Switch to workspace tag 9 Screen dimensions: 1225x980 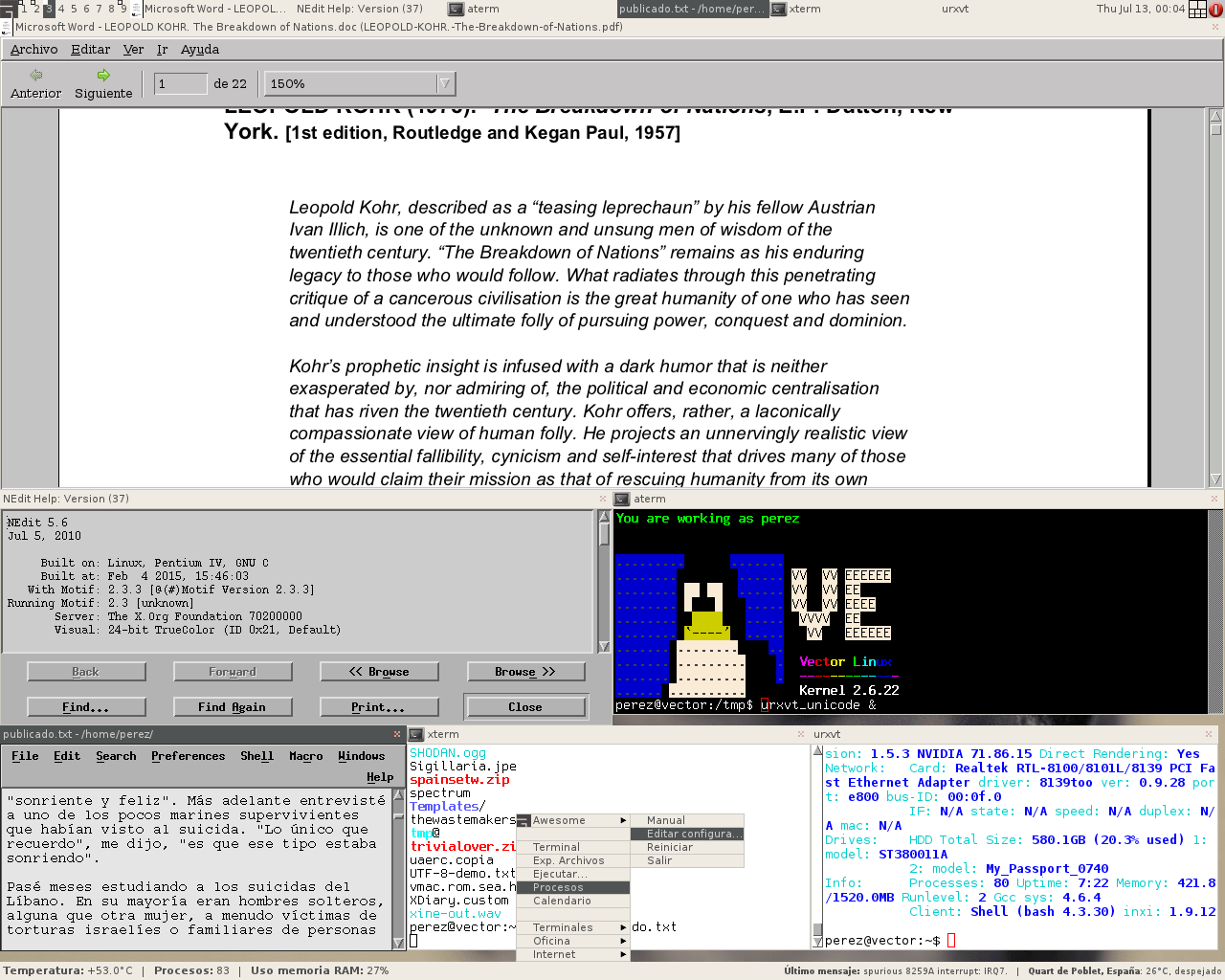[123, 9]
